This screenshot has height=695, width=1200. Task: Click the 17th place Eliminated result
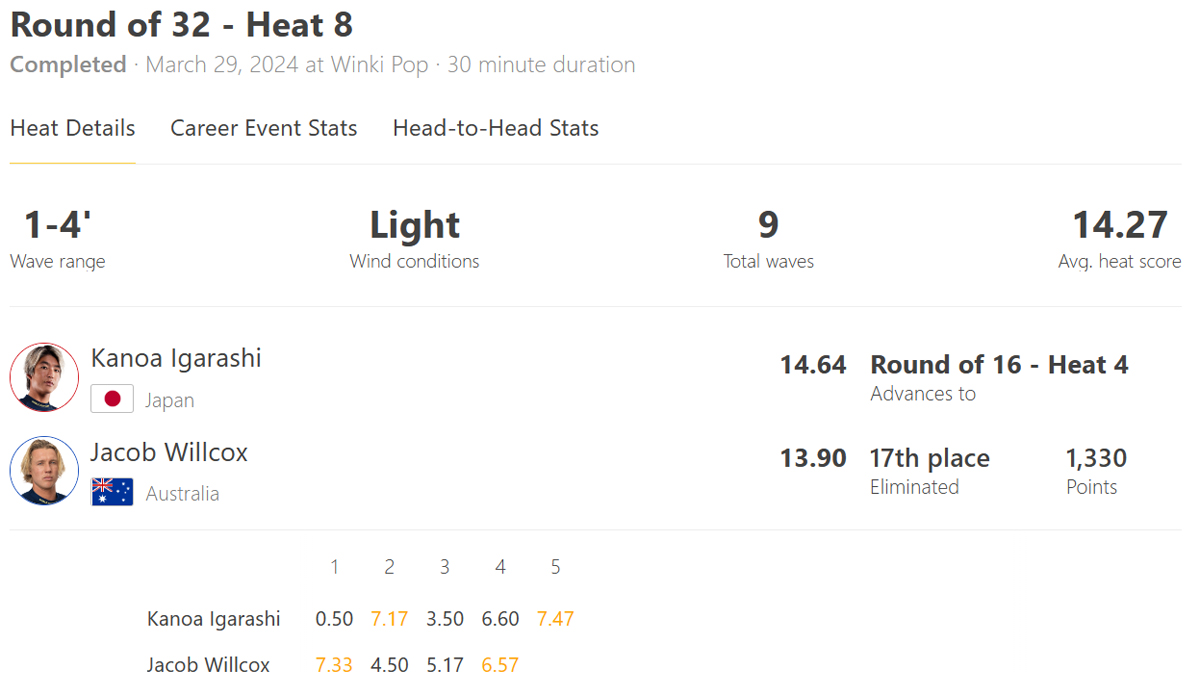930,471
